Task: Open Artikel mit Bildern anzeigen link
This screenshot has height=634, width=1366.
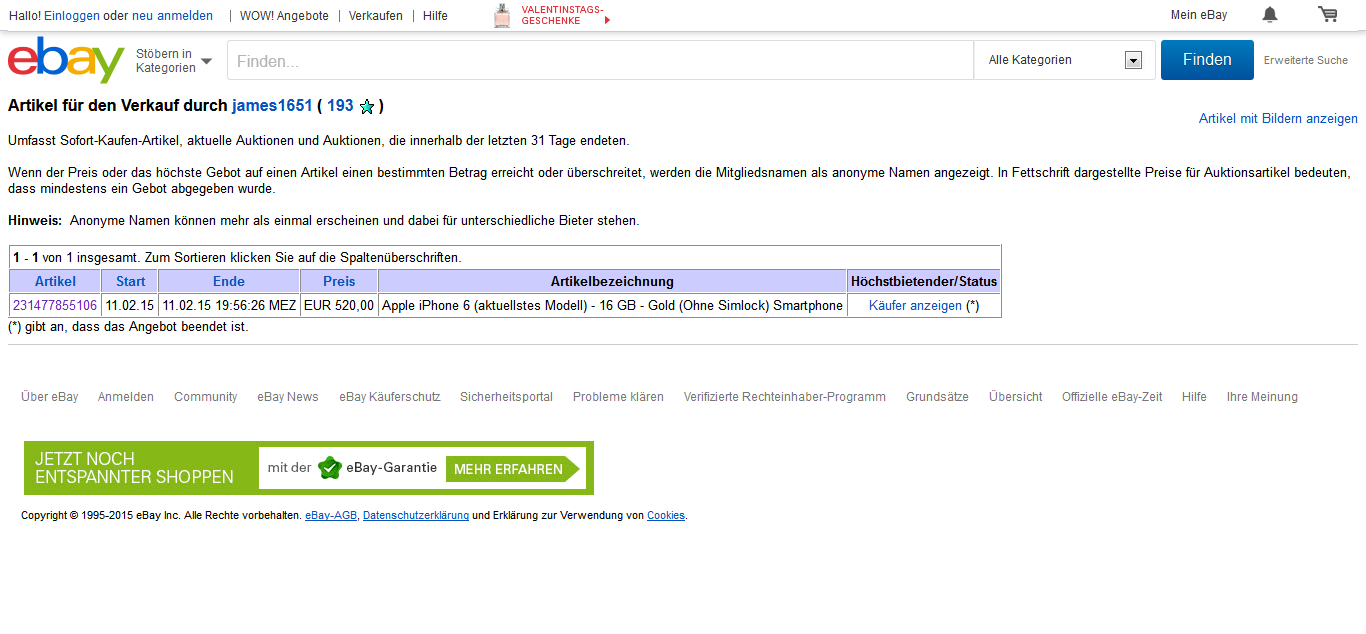Action: [x=1278, y=118]
